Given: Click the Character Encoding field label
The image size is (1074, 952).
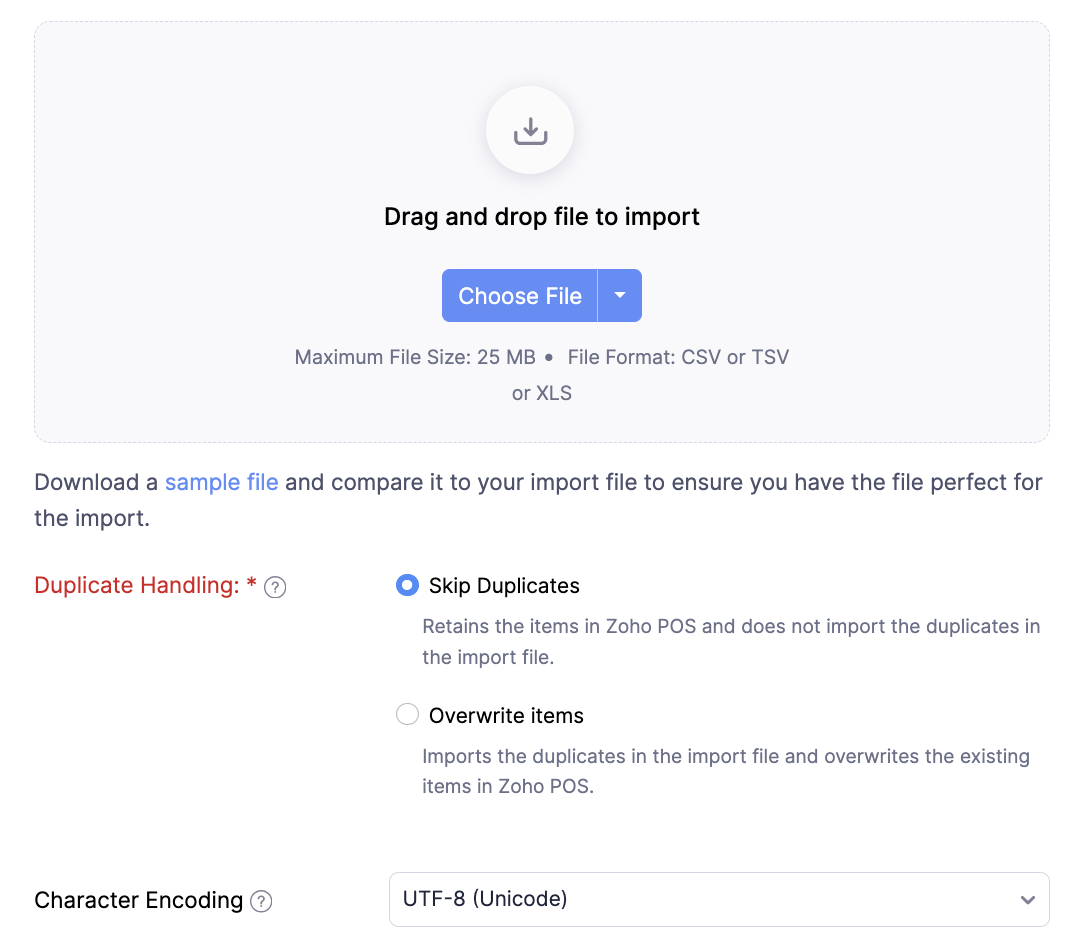Looking at the screenshot, I should tap(139, 900).
